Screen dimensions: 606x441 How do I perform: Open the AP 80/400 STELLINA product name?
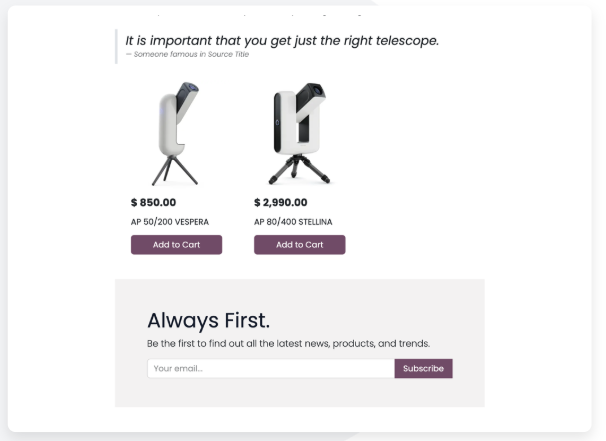(293, 222)
